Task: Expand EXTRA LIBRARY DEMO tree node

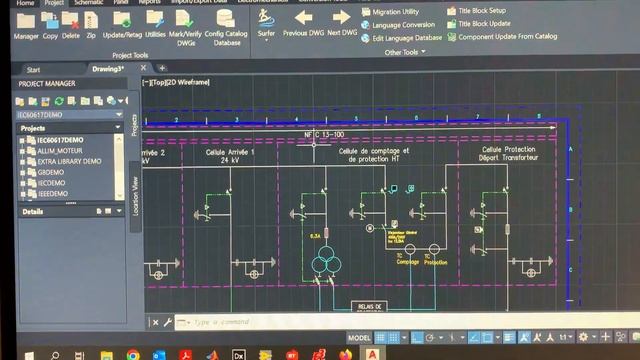Action: pyautogui.click(x=22, y=162)
